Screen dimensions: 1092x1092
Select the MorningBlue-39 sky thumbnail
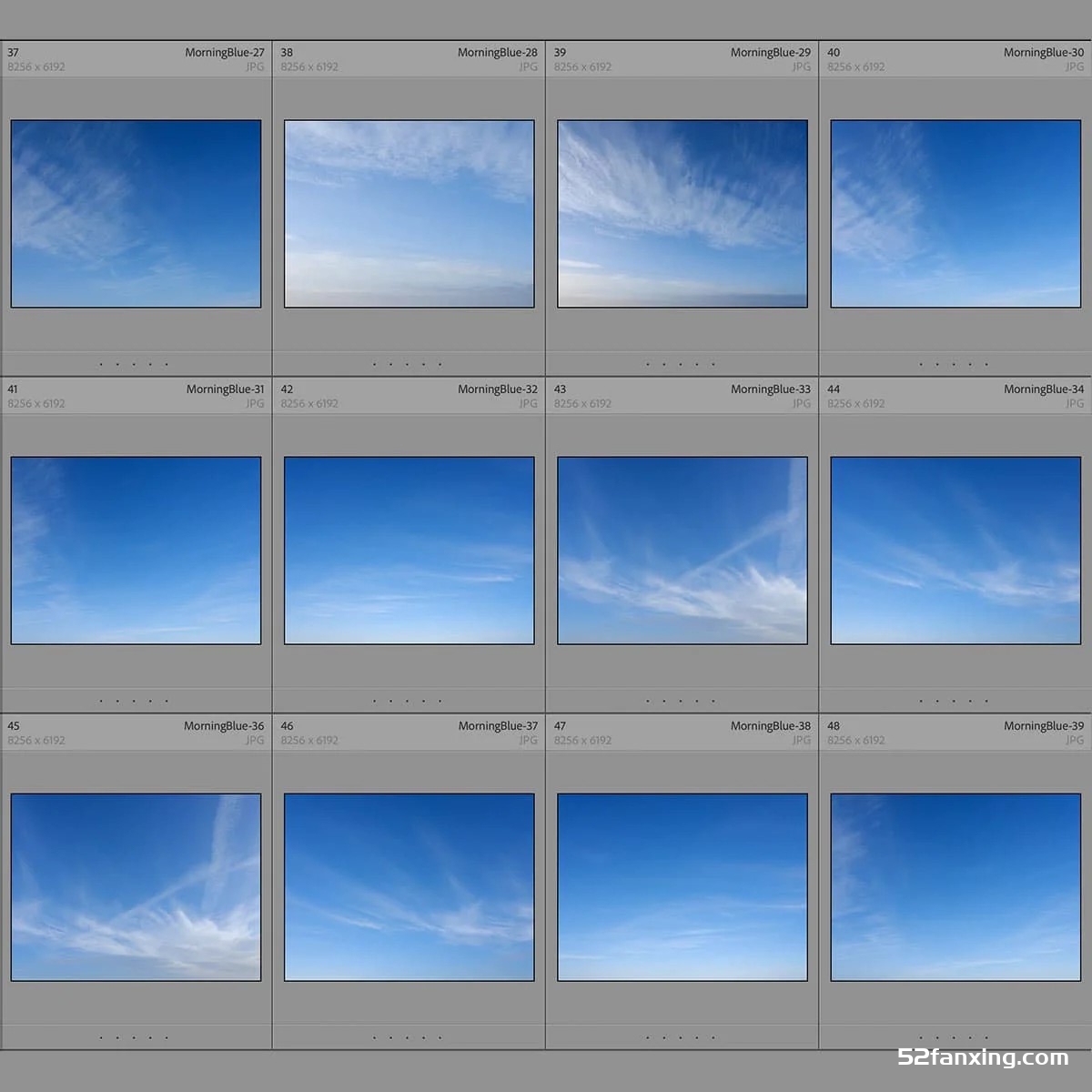955,887
